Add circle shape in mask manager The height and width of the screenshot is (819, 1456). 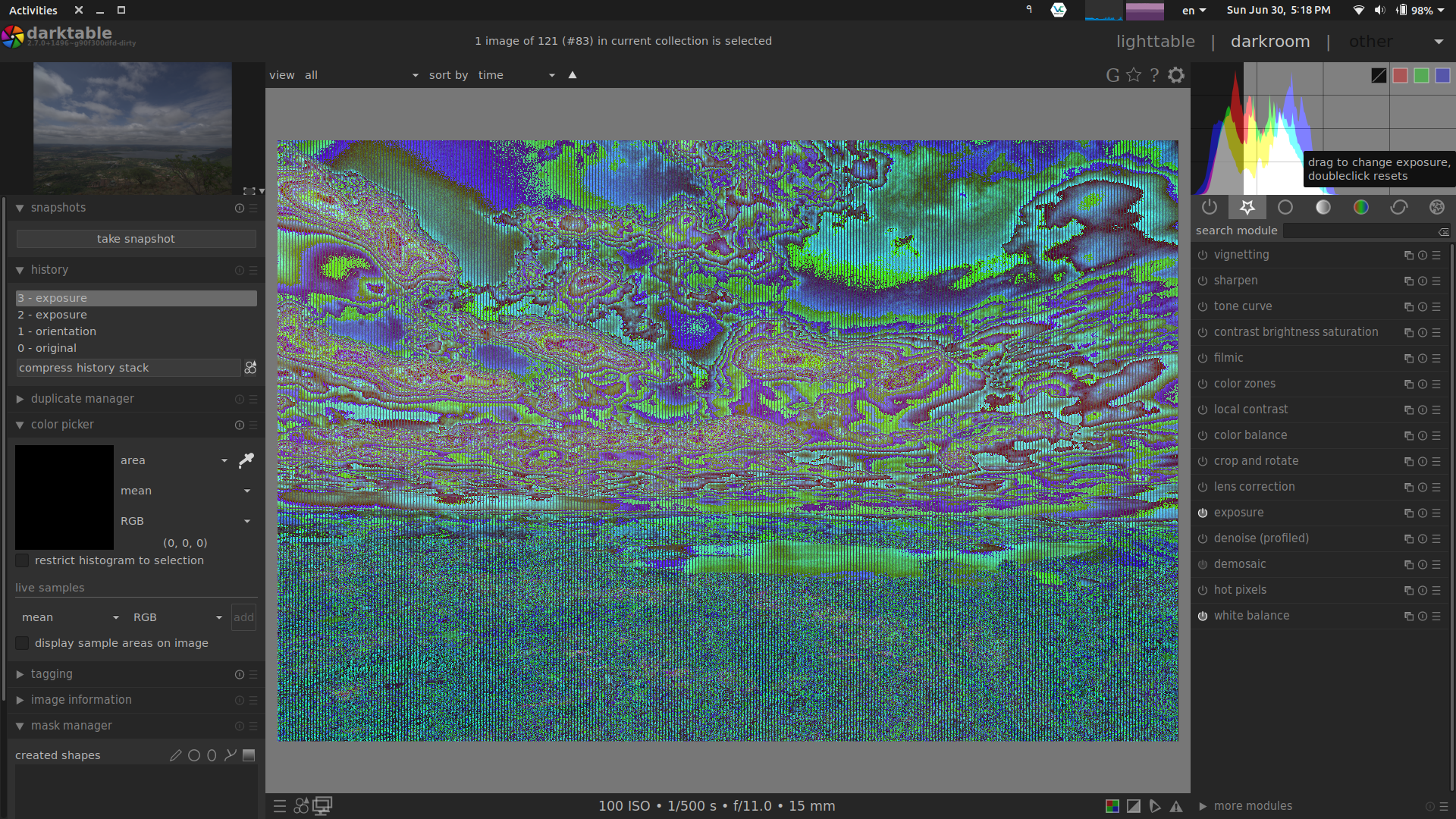point(194,755)
